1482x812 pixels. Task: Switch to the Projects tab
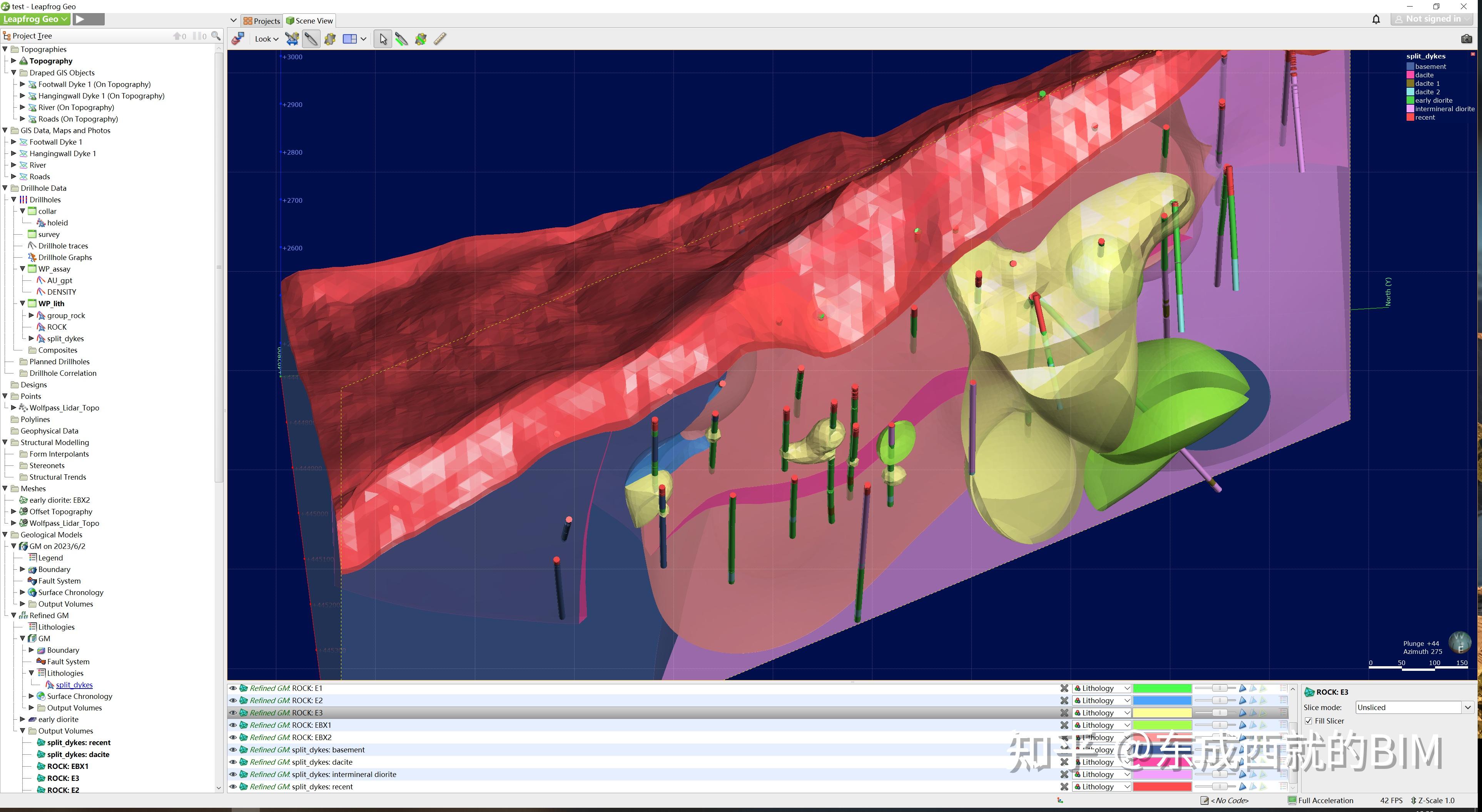261,21
